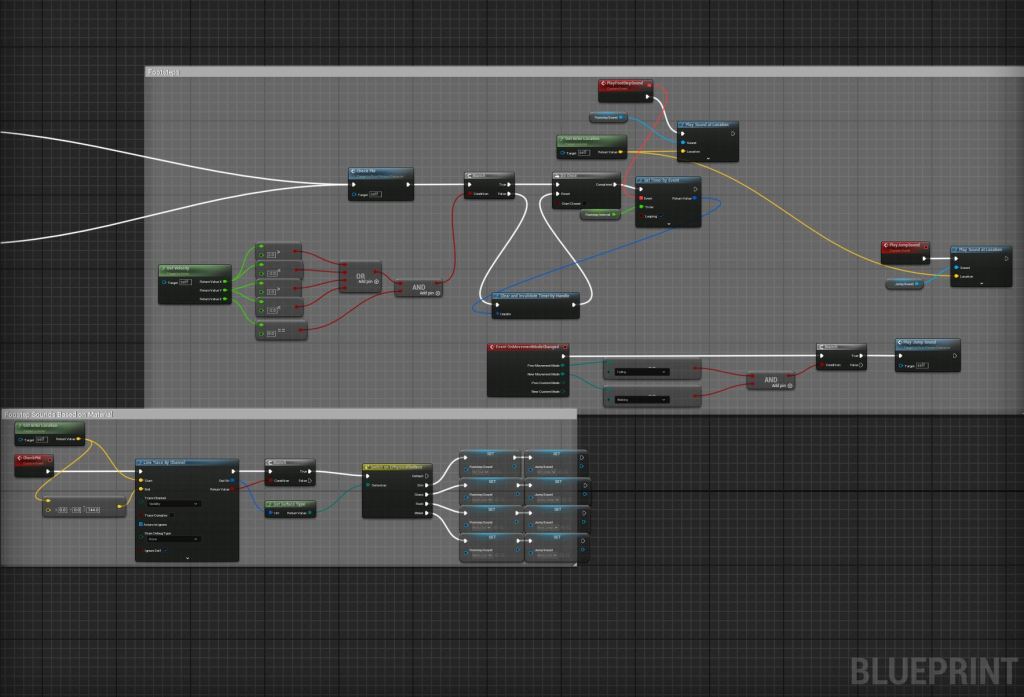Click the numeric value input field near CheckPhi
Image resolution: width=1024 pixels, height=697 pixels.
[x=93, y=510]
